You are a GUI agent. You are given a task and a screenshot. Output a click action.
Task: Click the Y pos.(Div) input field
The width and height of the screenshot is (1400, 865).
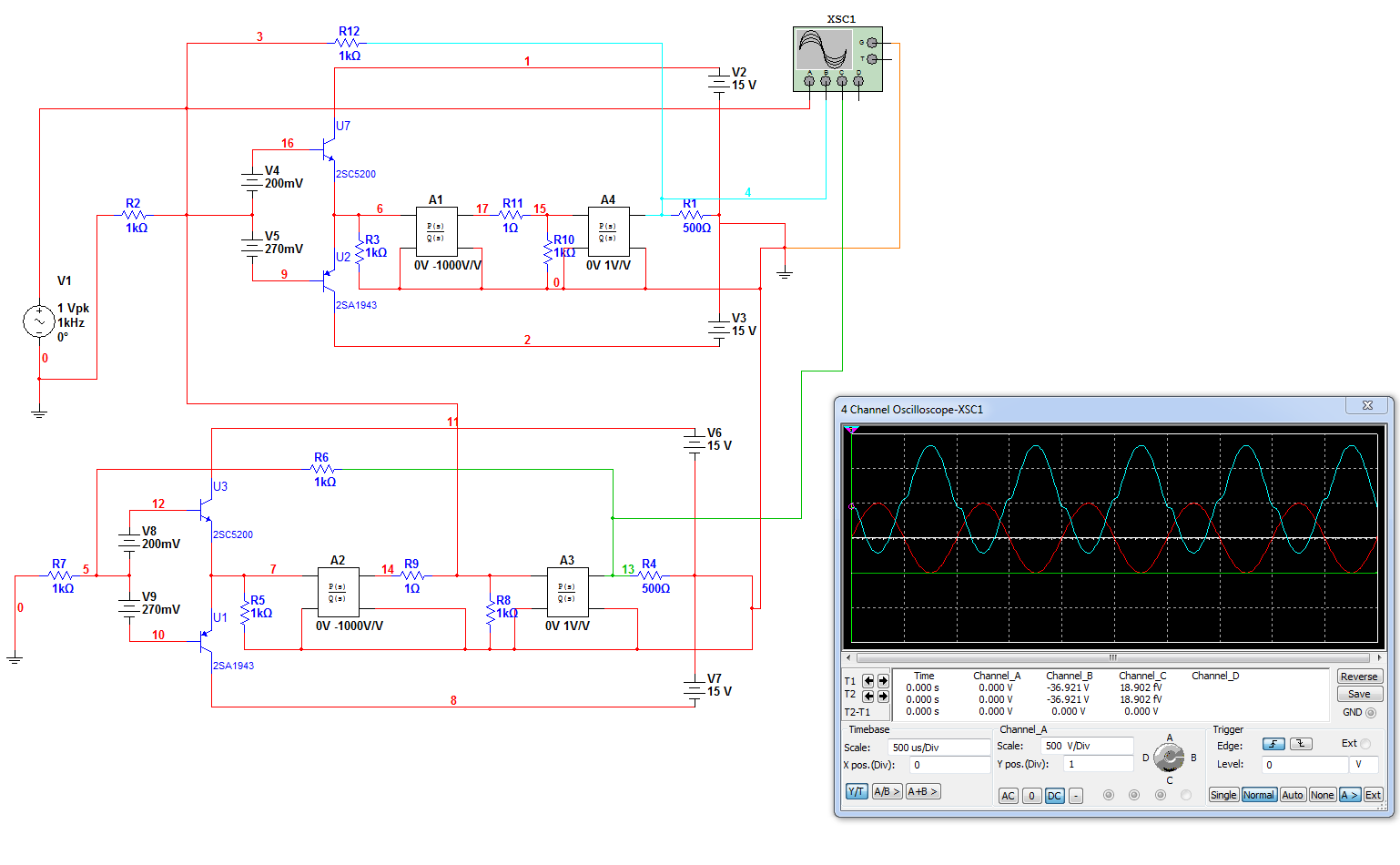coord(1099,765)
